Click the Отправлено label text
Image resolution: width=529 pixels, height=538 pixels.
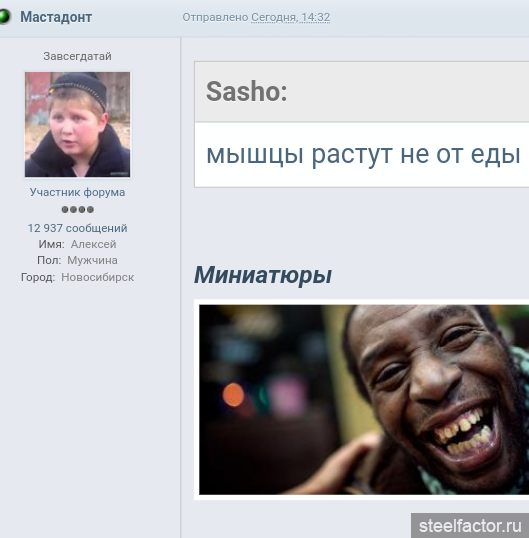[x=215, y=17]
